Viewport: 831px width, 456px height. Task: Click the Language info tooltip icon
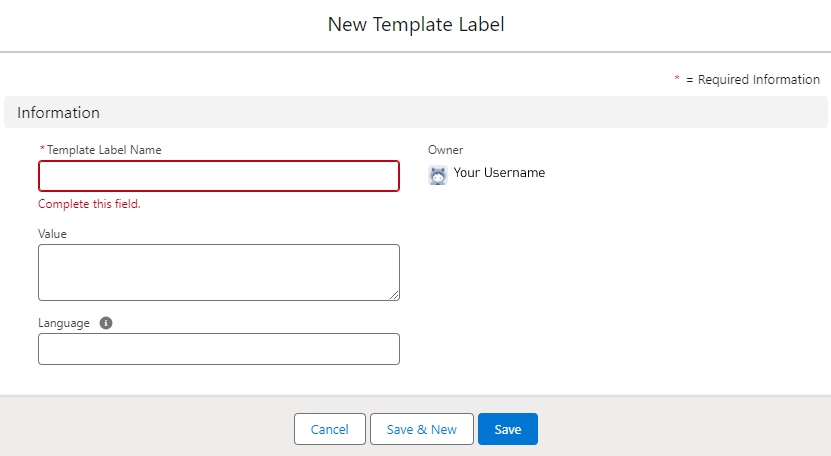pyautogui.click(x=106, y=323)
